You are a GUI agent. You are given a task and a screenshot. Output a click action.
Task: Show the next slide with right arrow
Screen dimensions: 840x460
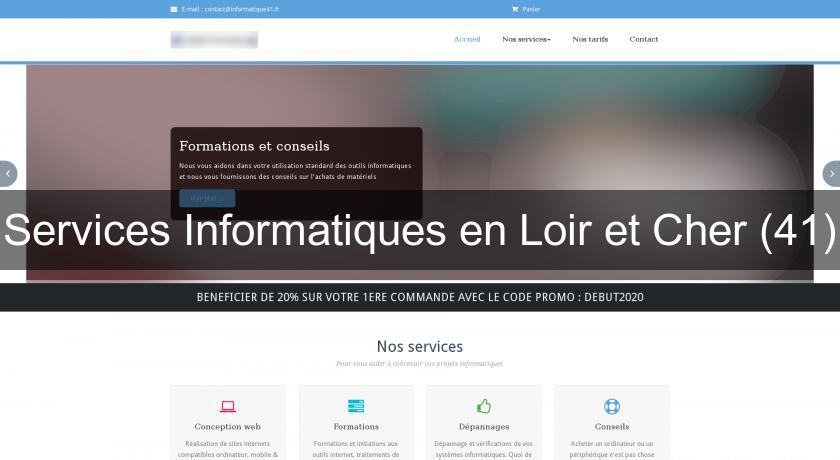[x=831, y=174]
